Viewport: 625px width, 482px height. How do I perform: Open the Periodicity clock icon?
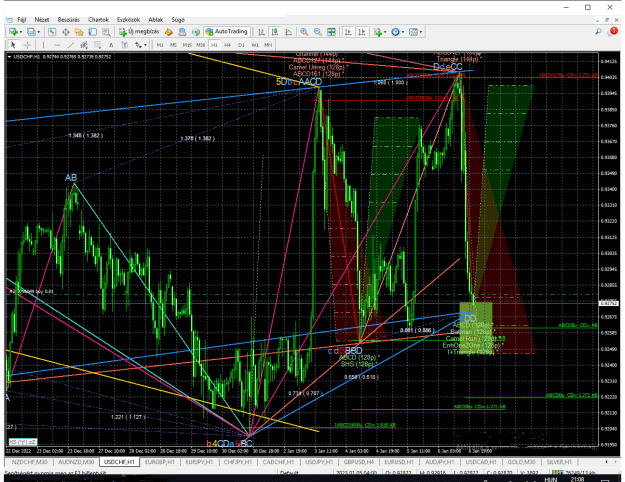pyautogui.click(x=395, y=32)
